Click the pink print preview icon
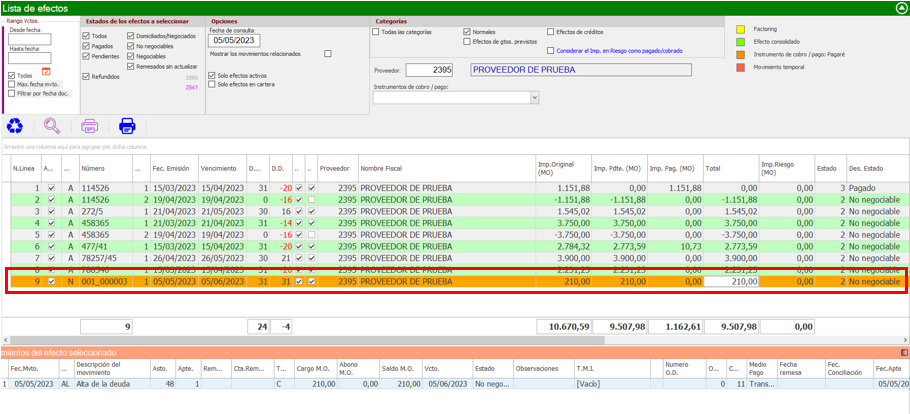 pyautogui.click(x=90, y=126)
